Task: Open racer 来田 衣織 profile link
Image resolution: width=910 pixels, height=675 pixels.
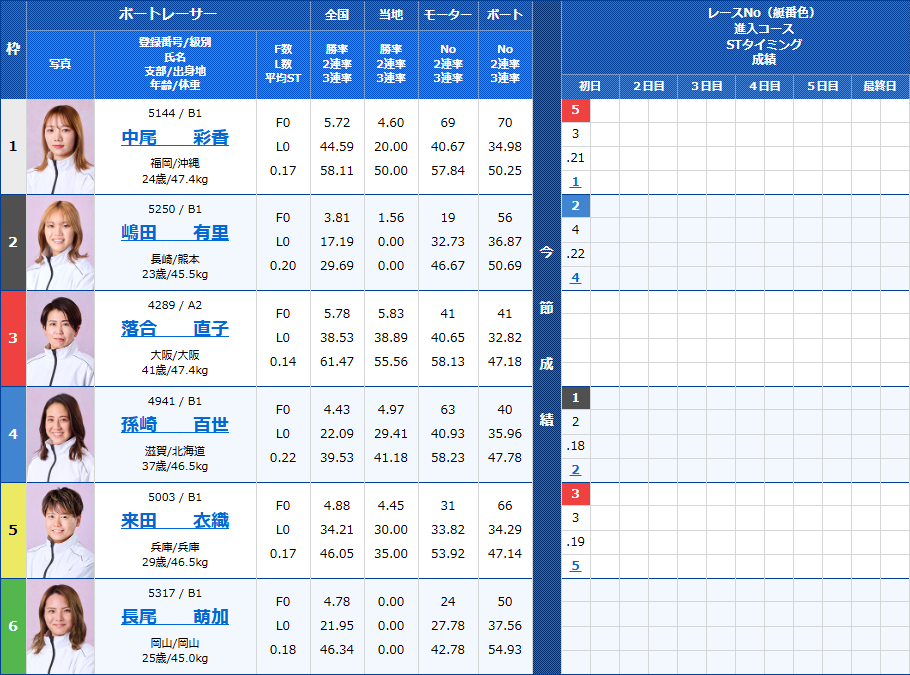Action: click(175, 521)
